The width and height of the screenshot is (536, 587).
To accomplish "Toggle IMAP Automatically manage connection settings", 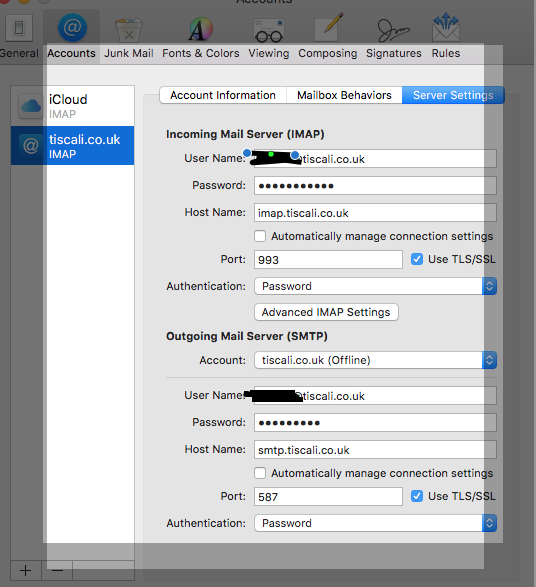I will (260, 236).
